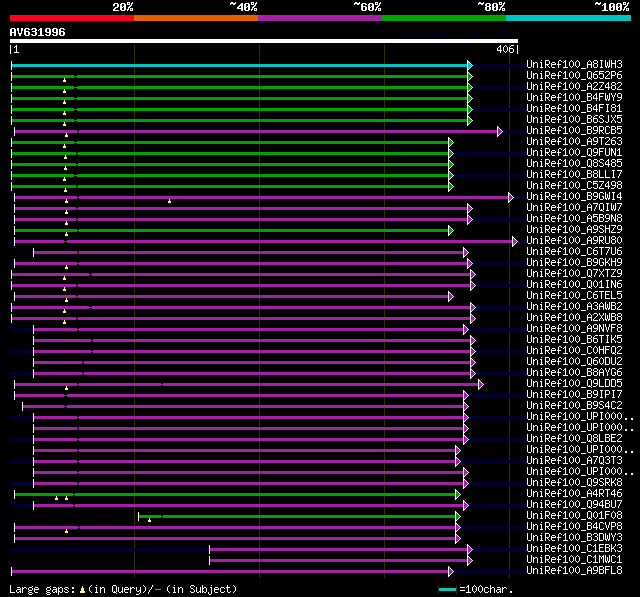
Task: Click the UniRef100_B9GKH9 label
Action: [x=574, y=263]
